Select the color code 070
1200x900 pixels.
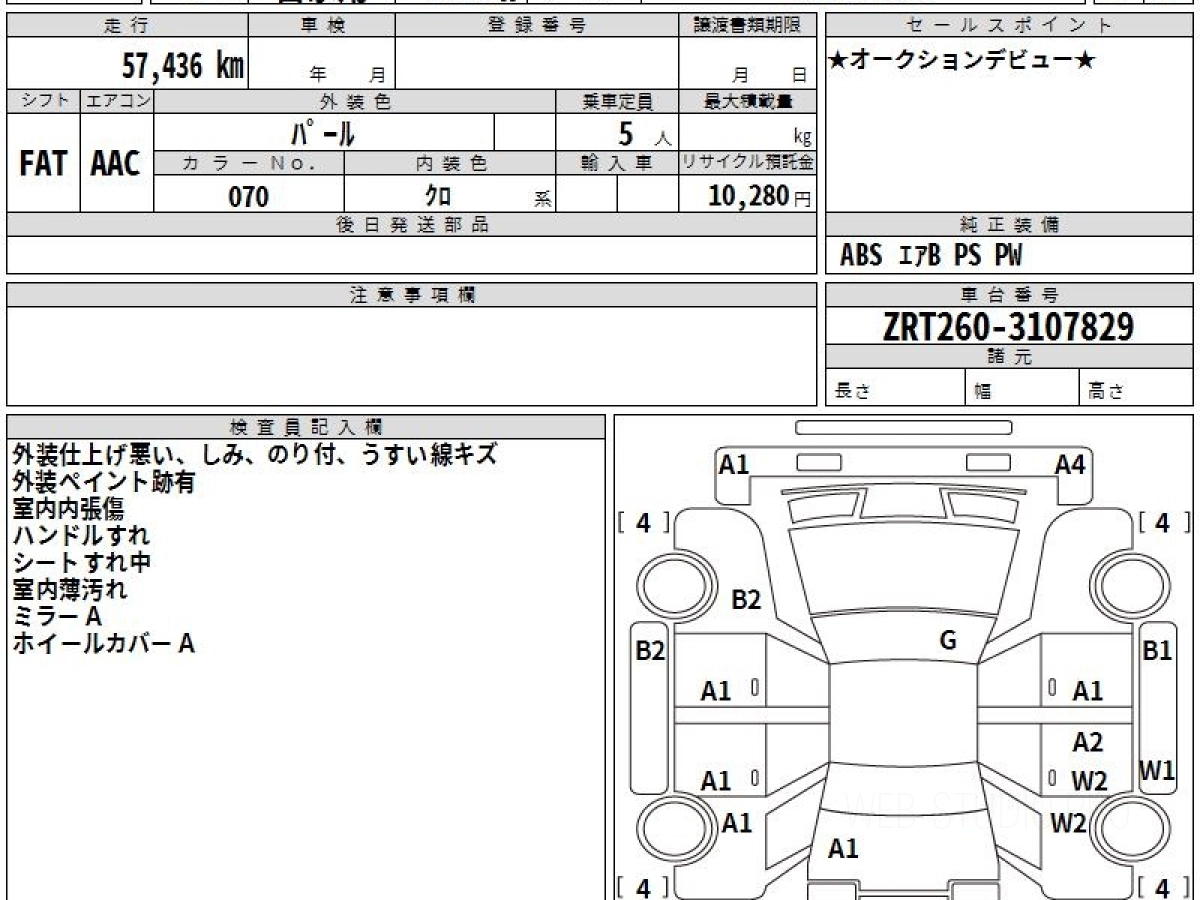point(249,196)
